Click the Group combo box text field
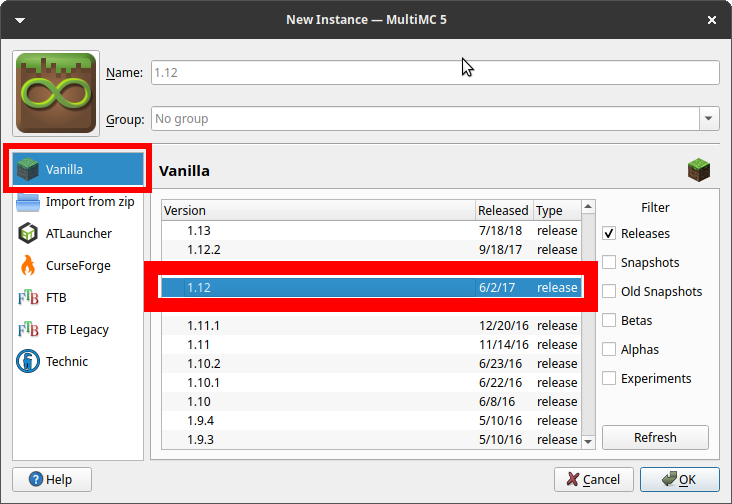This screenshot has height=504, width=732. point(425,119)
